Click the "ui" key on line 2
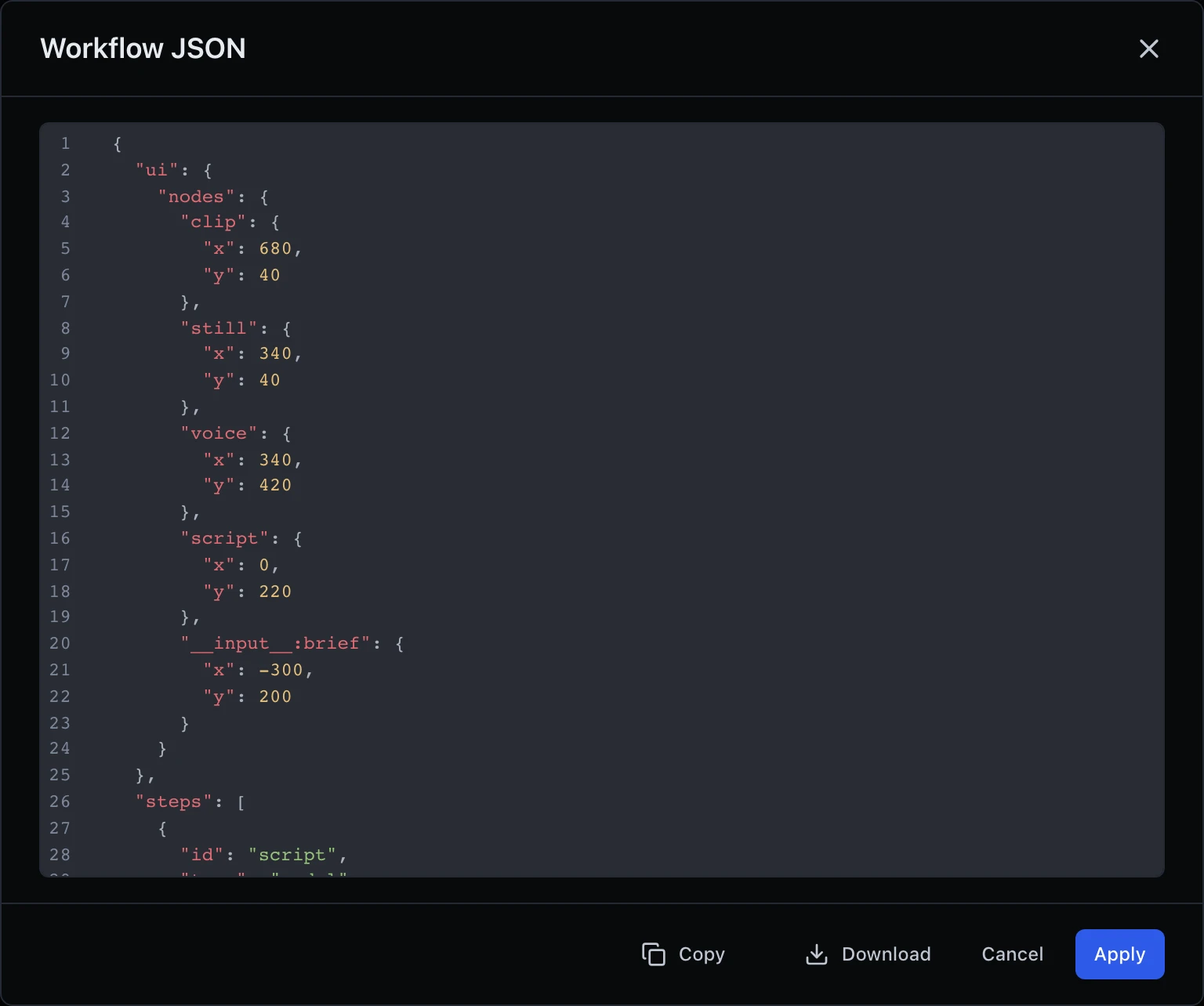 158,170
